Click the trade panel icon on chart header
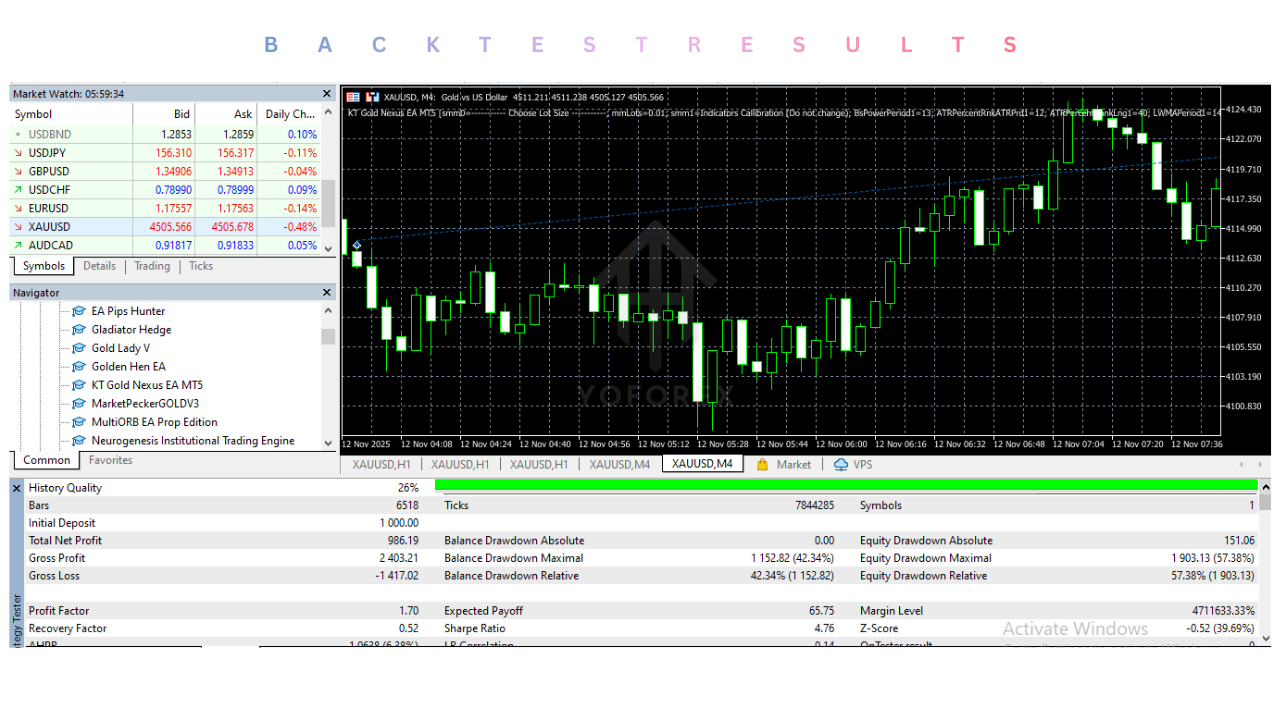 coord(353,97)
